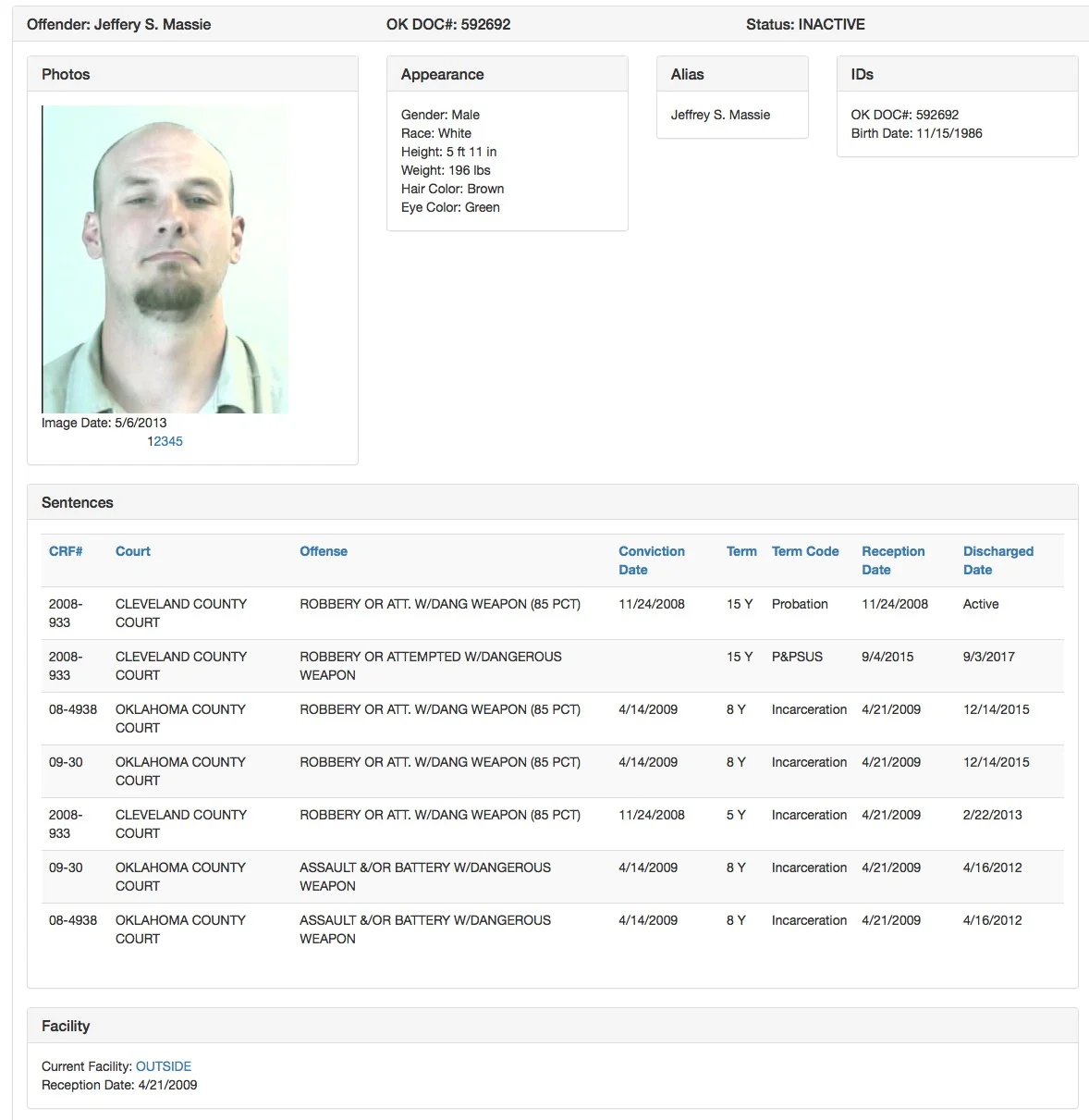Click Reception Date 4/21/2009 in Facility panel
This screenshot has height=1120, width=1089.
point(119,1085)
